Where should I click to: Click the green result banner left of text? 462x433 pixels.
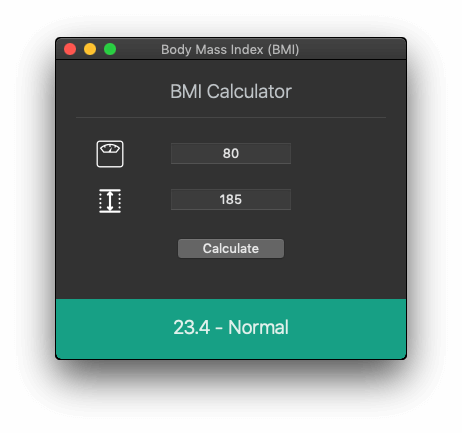pos(114,329)
